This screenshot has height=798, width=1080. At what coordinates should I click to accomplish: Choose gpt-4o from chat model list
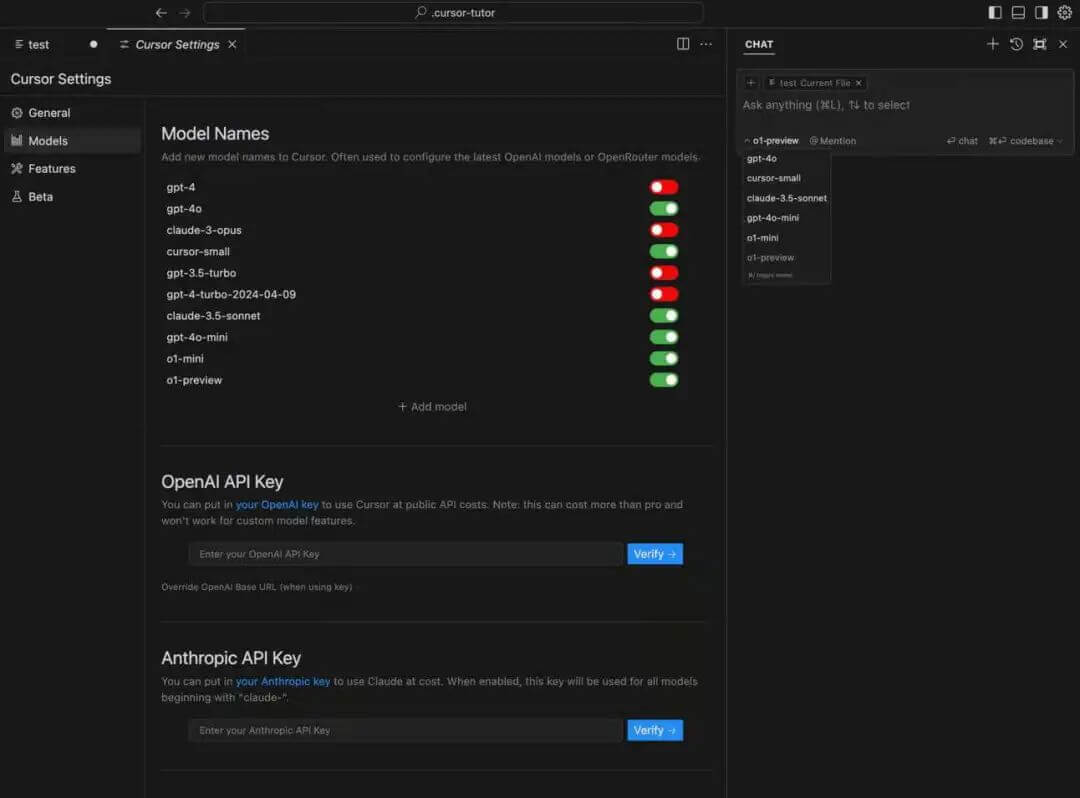point(762,158)
